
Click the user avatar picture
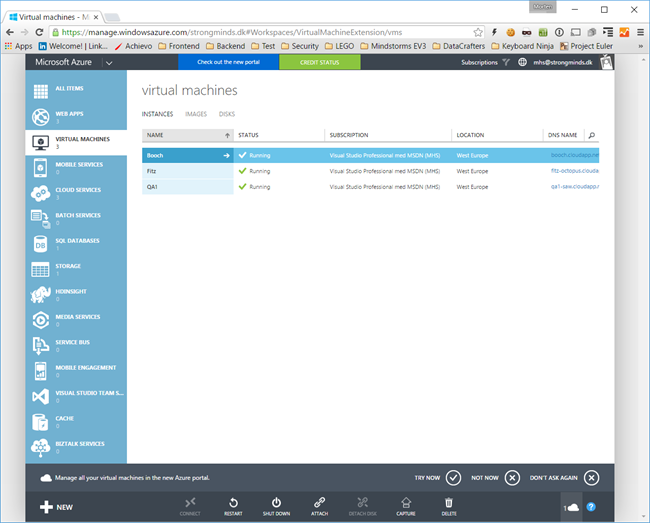click(x=606, y=62)
